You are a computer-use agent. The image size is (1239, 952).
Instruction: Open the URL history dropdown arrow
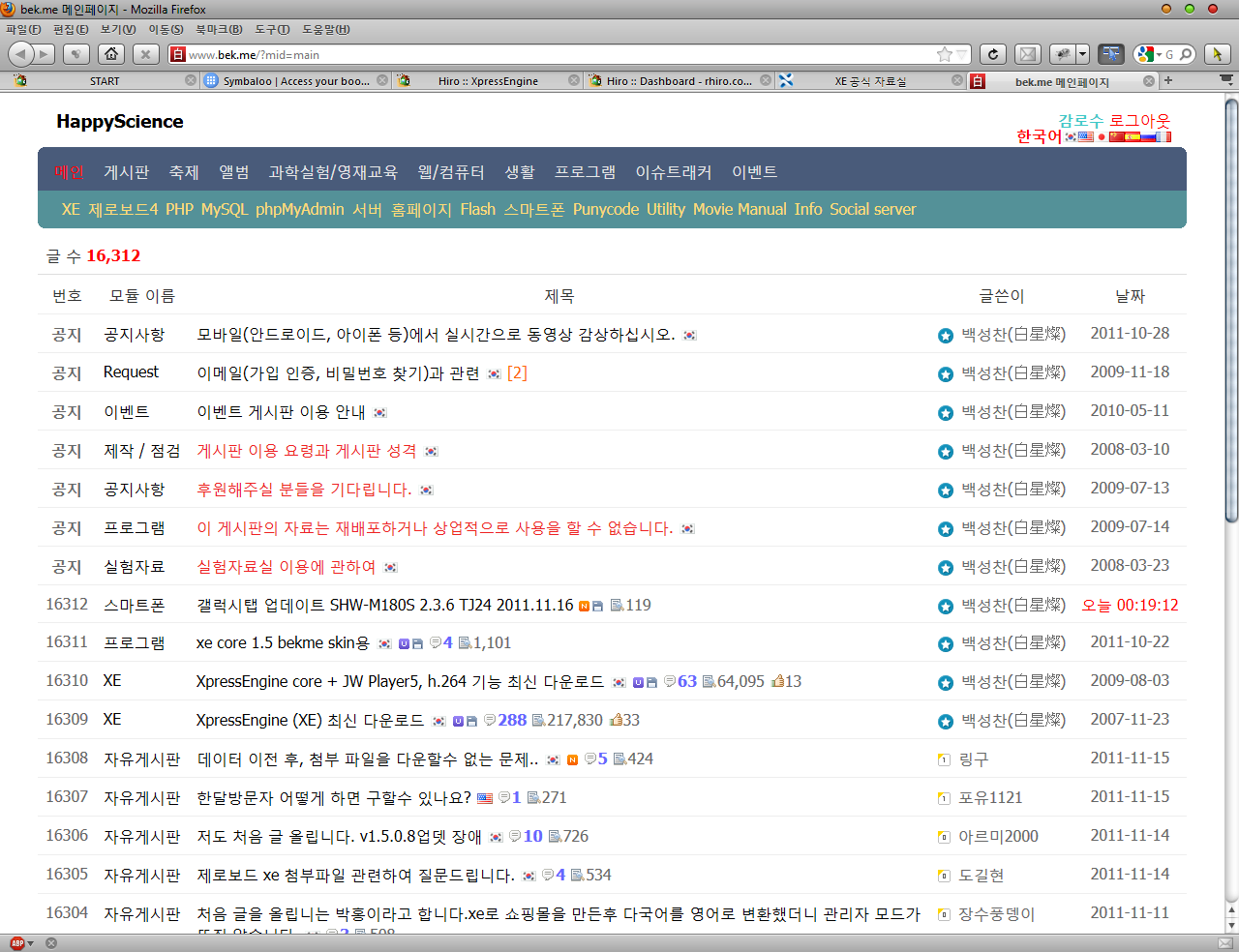[962, 55]
